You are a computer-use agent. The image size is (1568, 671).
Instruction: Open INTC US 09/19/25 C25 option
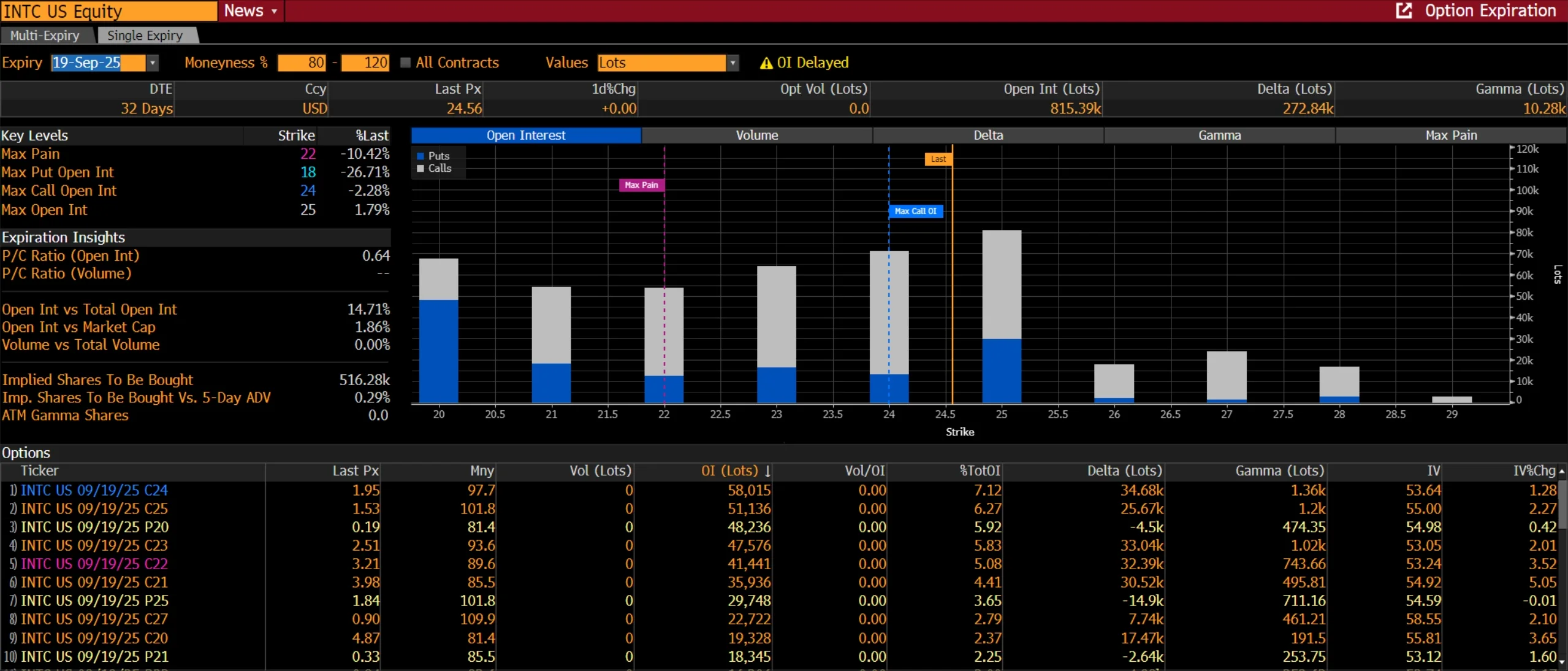tap(94, 509)
